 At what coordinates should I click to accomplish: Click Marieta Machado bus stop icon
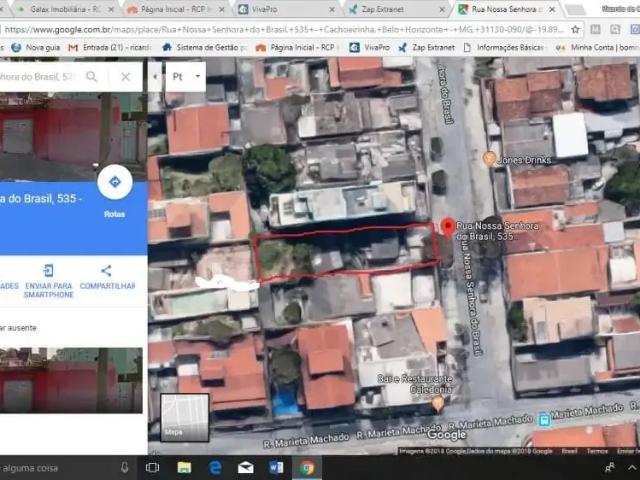pyautogui.click(x=544, y=420)
